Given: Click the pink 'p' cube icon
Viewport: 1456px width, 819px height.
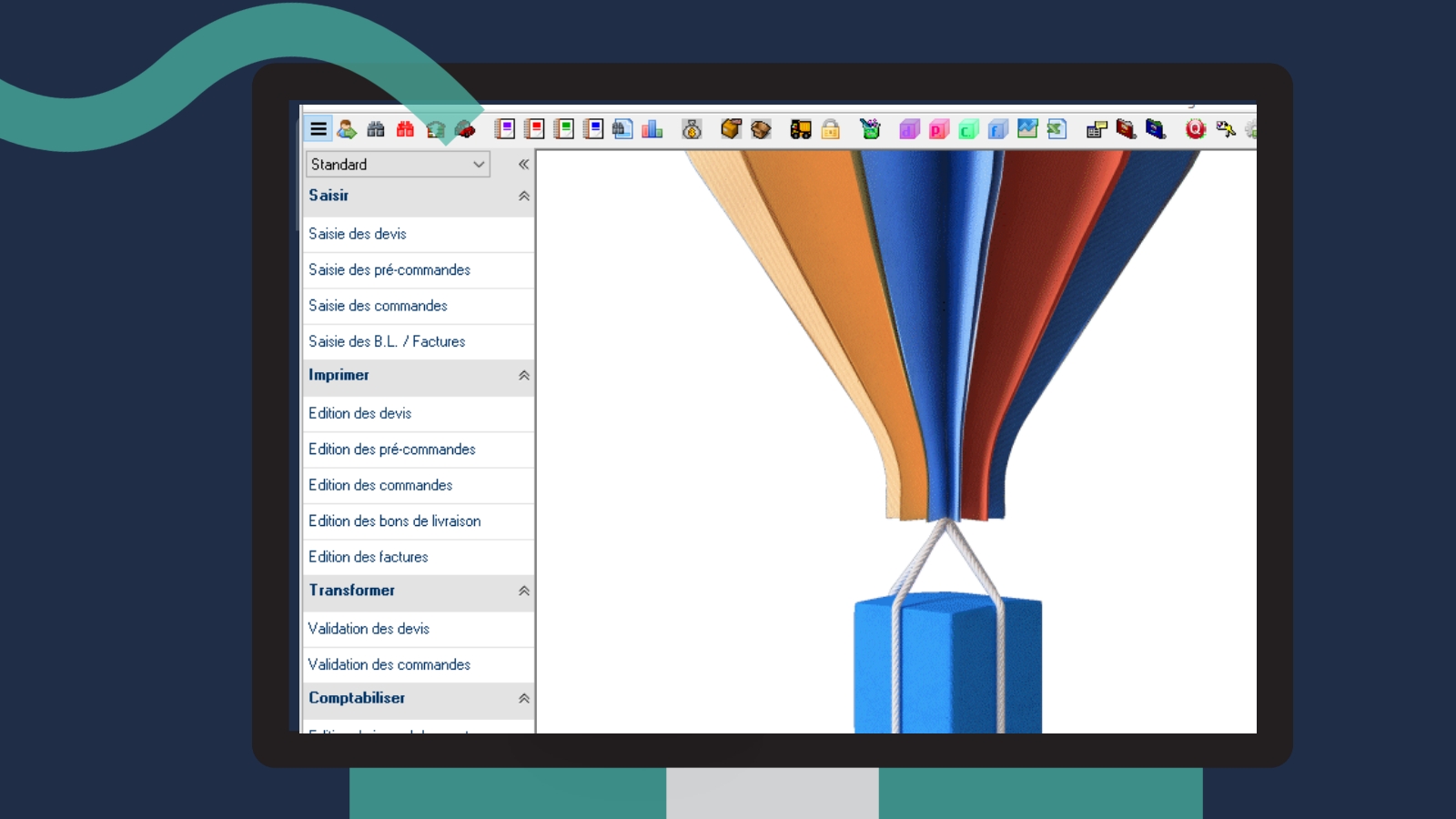Looking at the screenshot, I should tap(939, 129).
